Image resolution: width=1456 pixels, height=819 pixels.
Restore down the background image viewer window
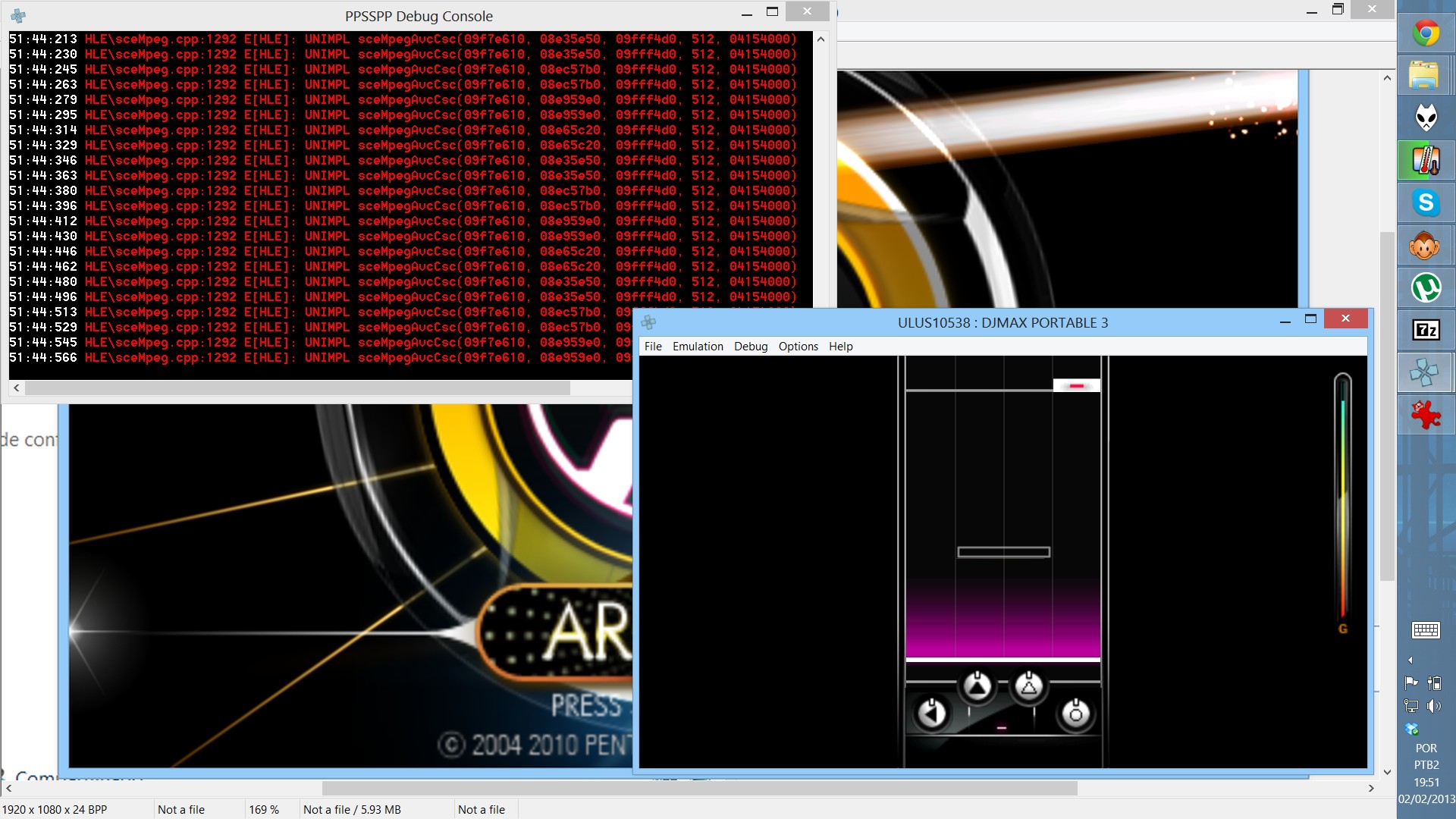[1338, 9]
